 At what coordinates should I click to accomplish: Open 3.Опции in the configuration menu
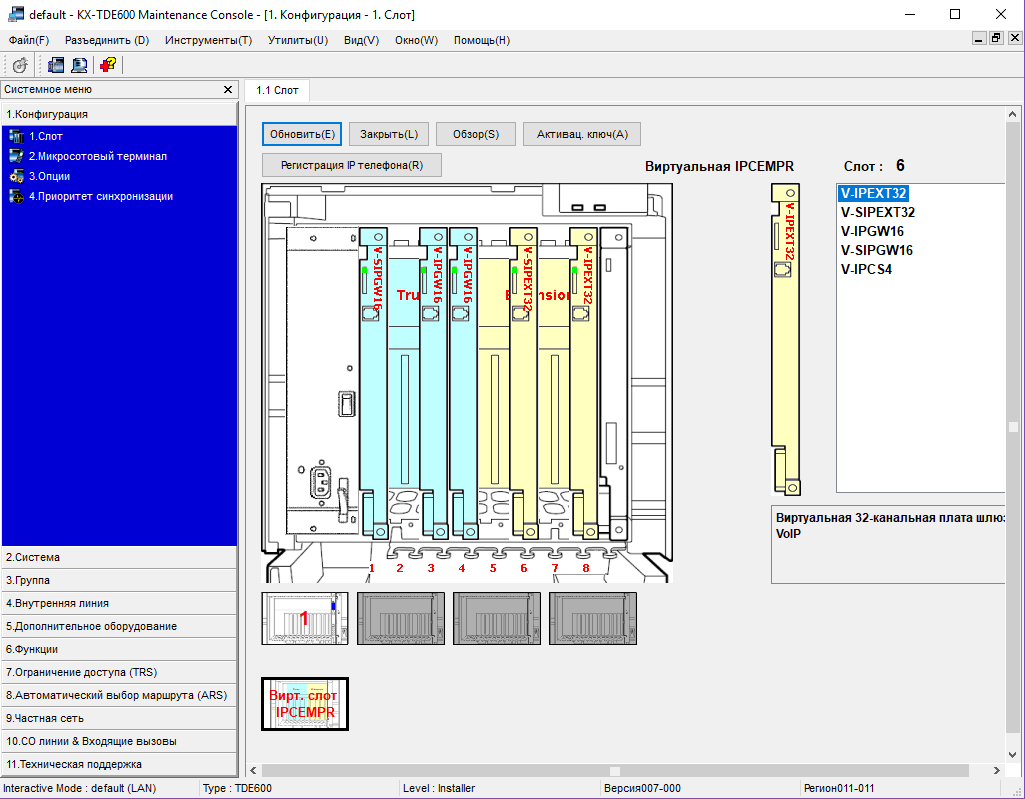(x=48, y=176)
